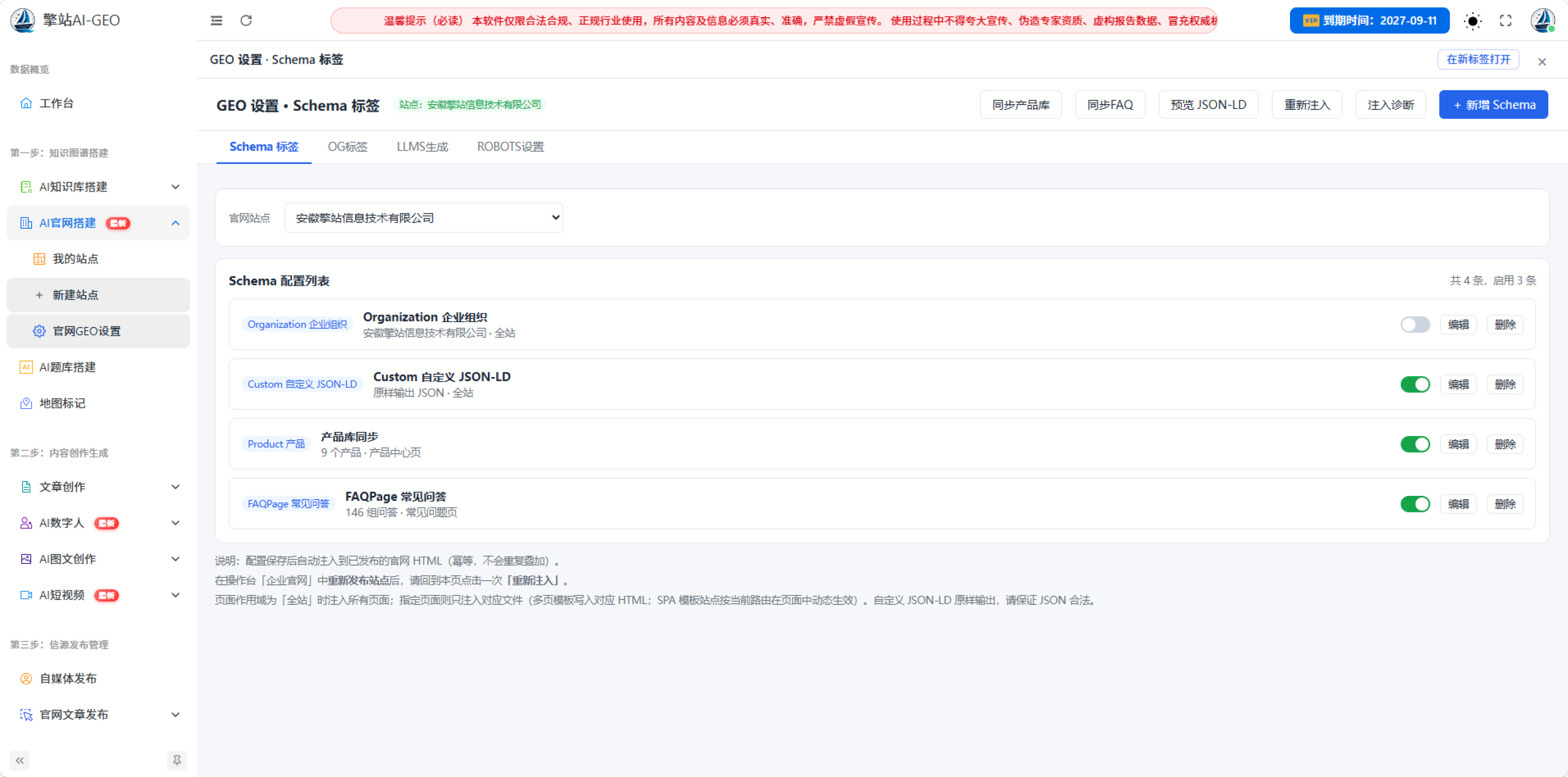
Task: Click the refresh icon in top bar
Action: click(246, 21)
